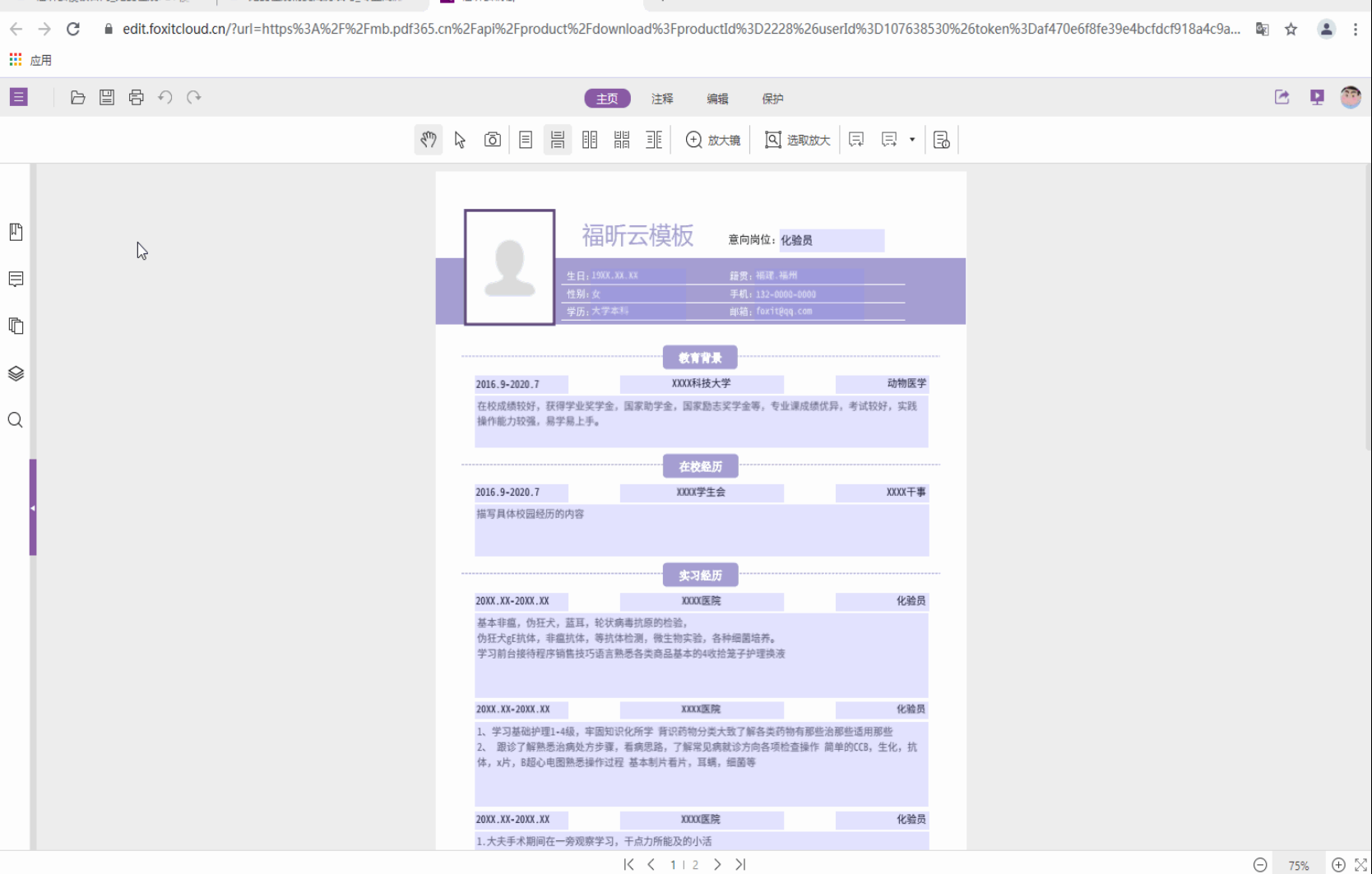Switch to the 注释 tab
Viewport: 1372px width, 874px height.
(661, 99)
